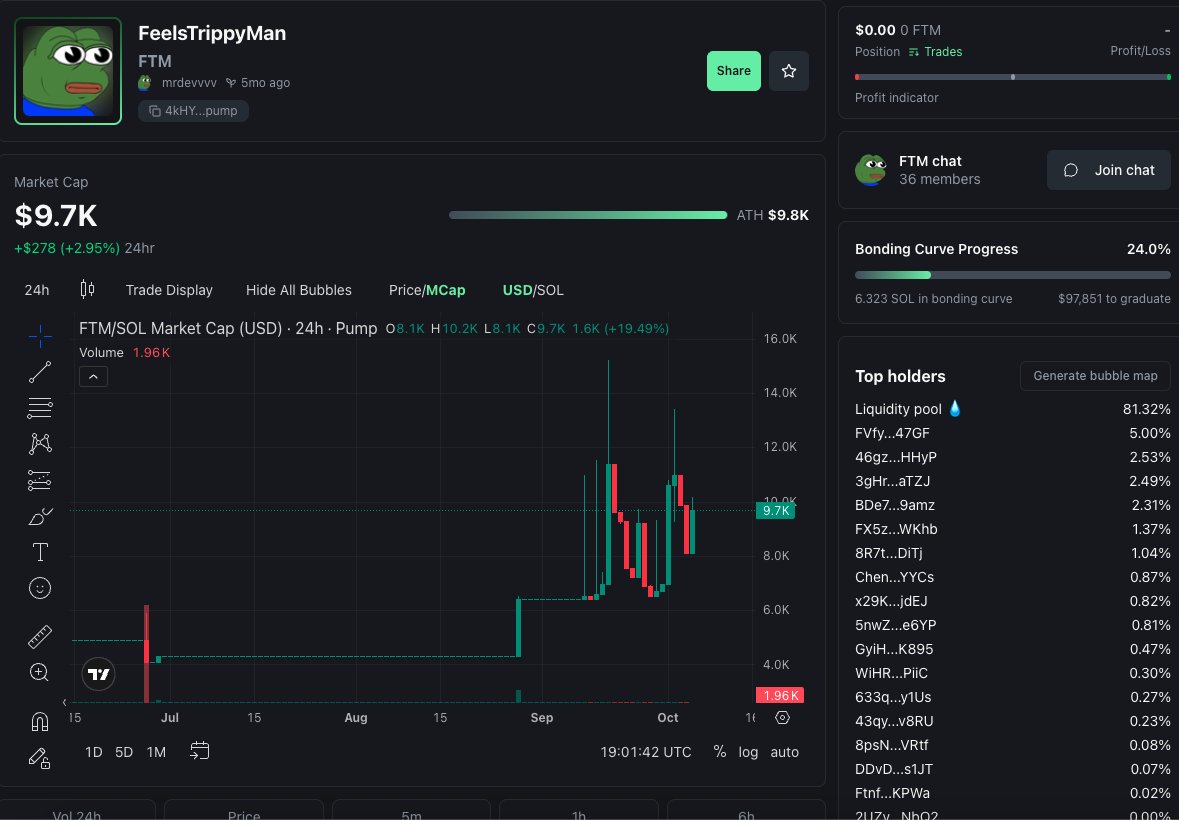The height and width of the screenshot is (820, 1179).
Task: Toggle magnet mode for drawings
Action: tap(40, 722)
